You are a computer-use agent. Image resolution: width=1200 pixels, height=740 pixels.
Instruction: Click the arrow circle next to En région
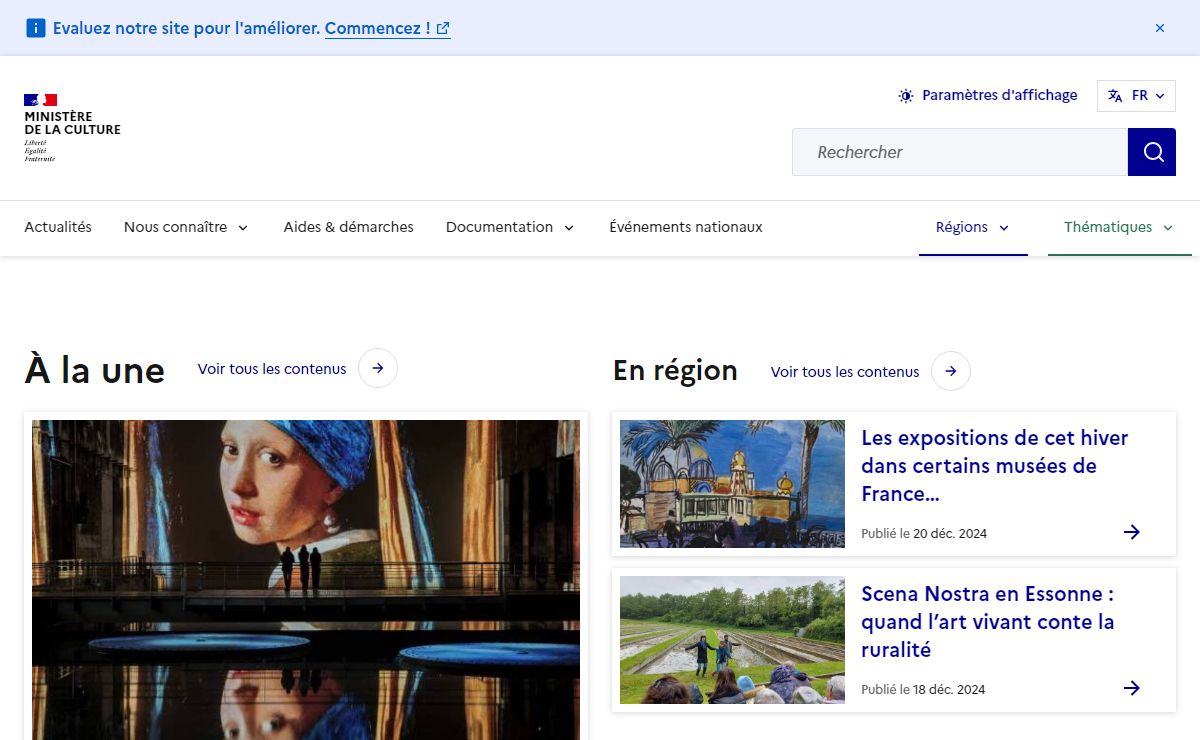tap(951, 371)
